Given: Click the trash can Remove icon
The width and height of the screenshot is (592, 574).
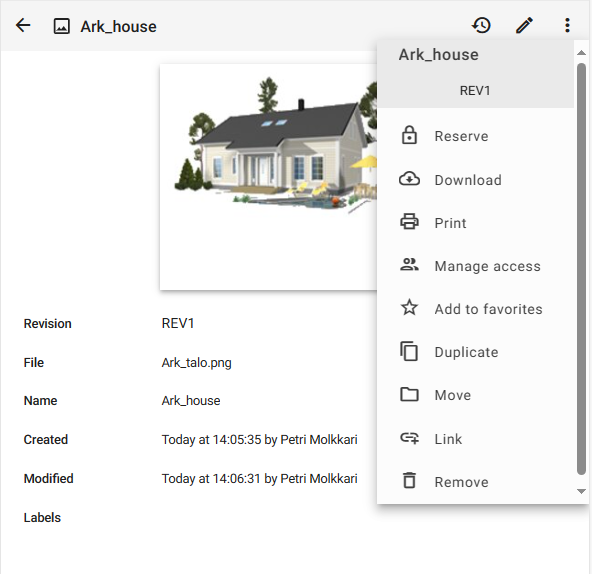Looking at the screenshot, I should (x=409, y=481).
